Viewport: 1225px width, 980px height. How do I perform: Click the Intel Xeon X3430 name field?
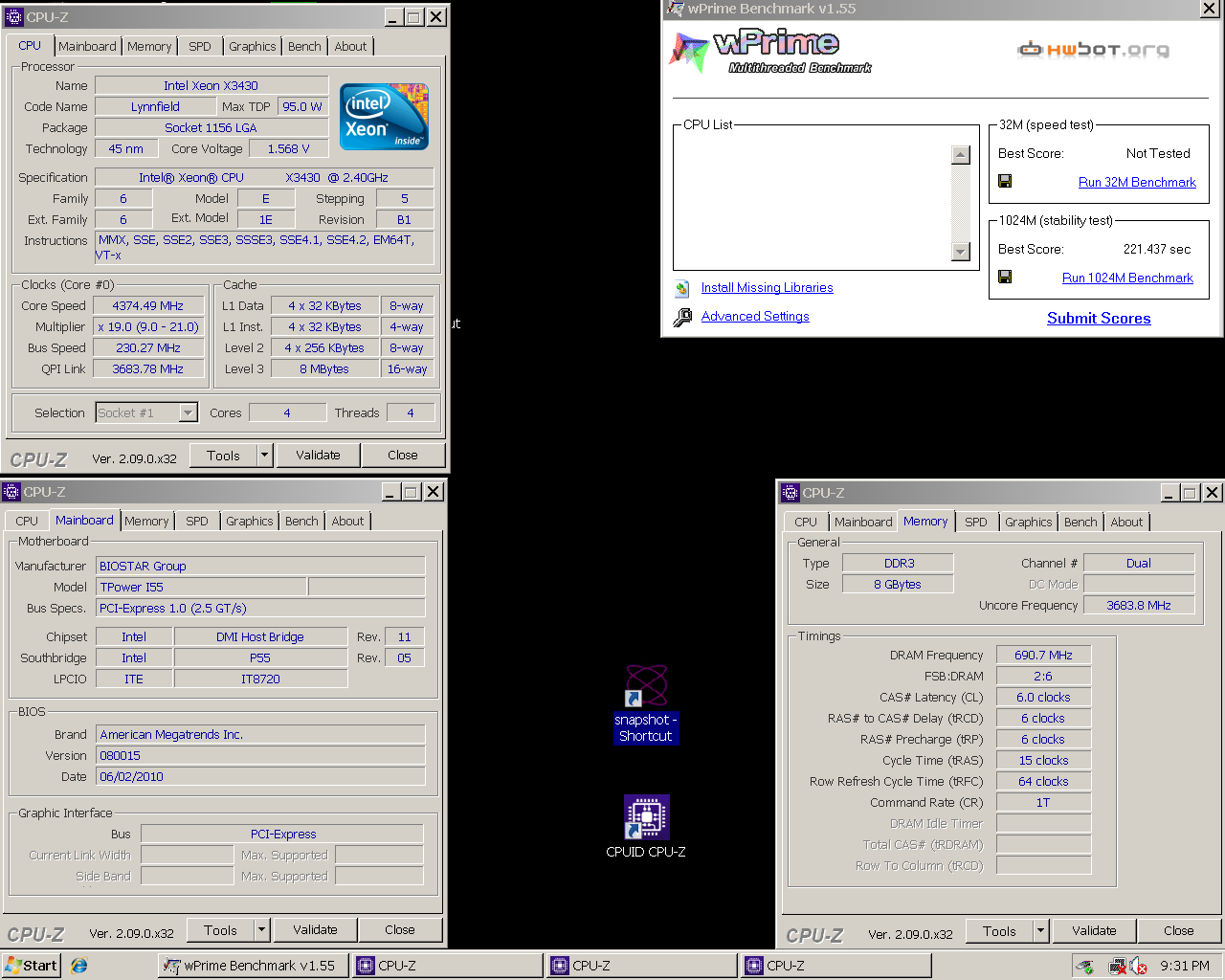(x=212, y=86)
